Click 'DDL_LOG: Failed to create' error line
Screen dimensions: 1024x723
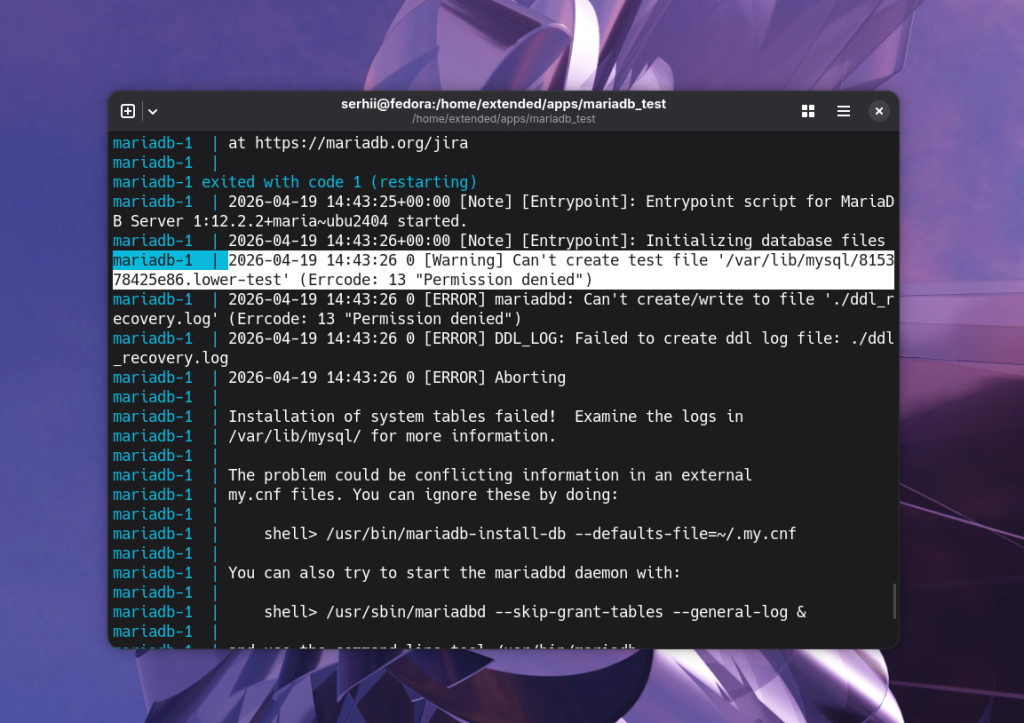(x=503, y=339)
